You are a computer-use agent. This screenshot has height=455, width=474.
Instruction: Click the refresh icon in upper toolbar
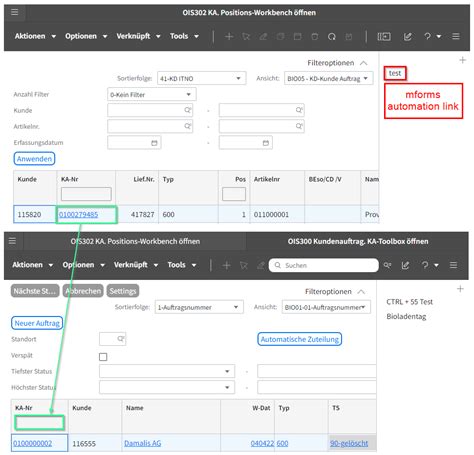(x=331, y=37)
